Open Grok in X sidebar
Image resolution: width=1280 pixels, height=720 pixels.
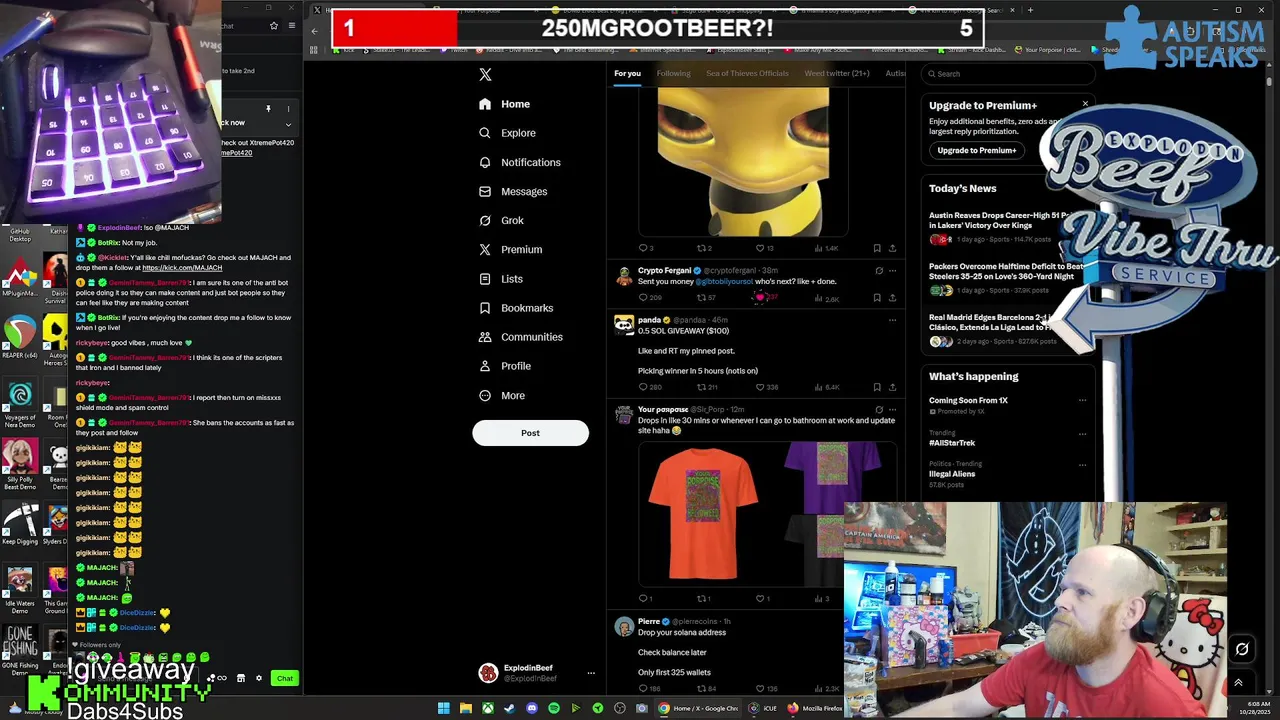coord(501,220)
